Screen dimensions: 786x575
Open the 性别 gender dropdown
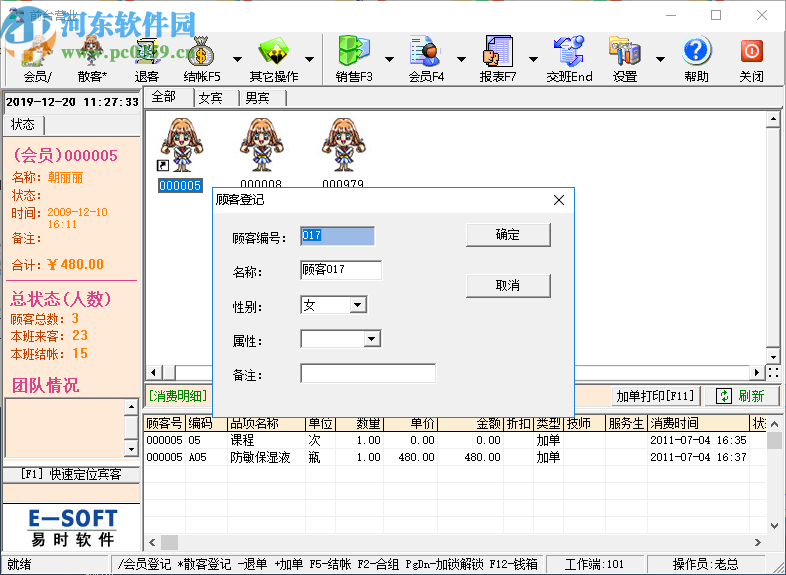pos(358,305)
